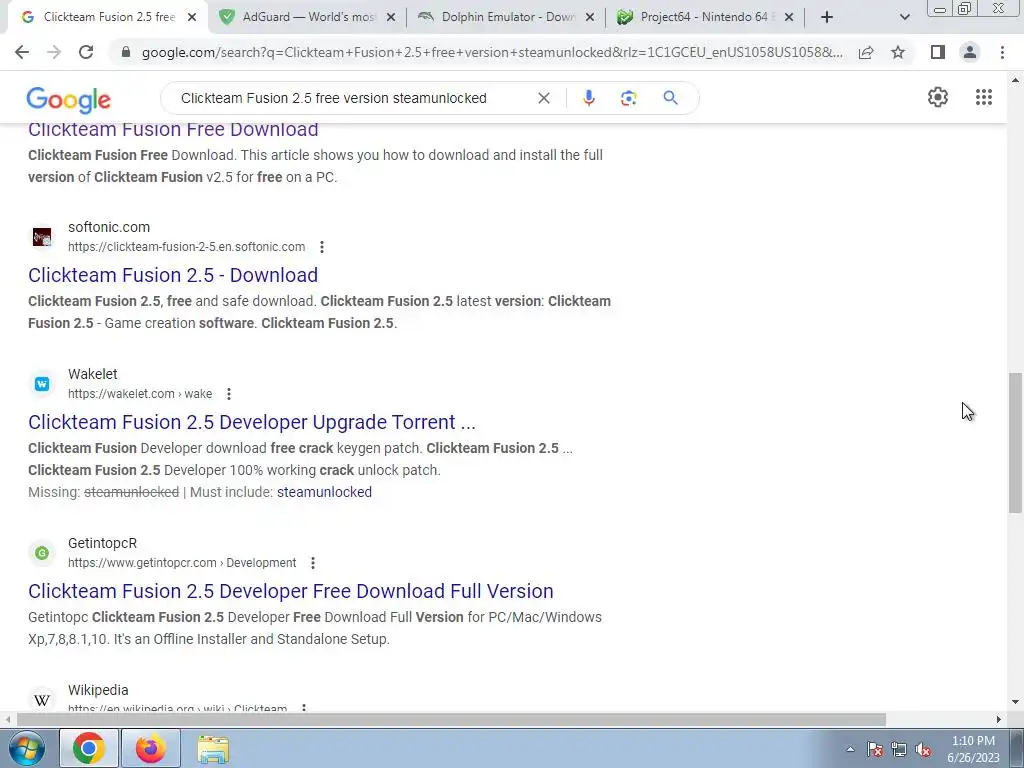
Task: Expand the tab search dropdown
Action: [x=904, y=17]
